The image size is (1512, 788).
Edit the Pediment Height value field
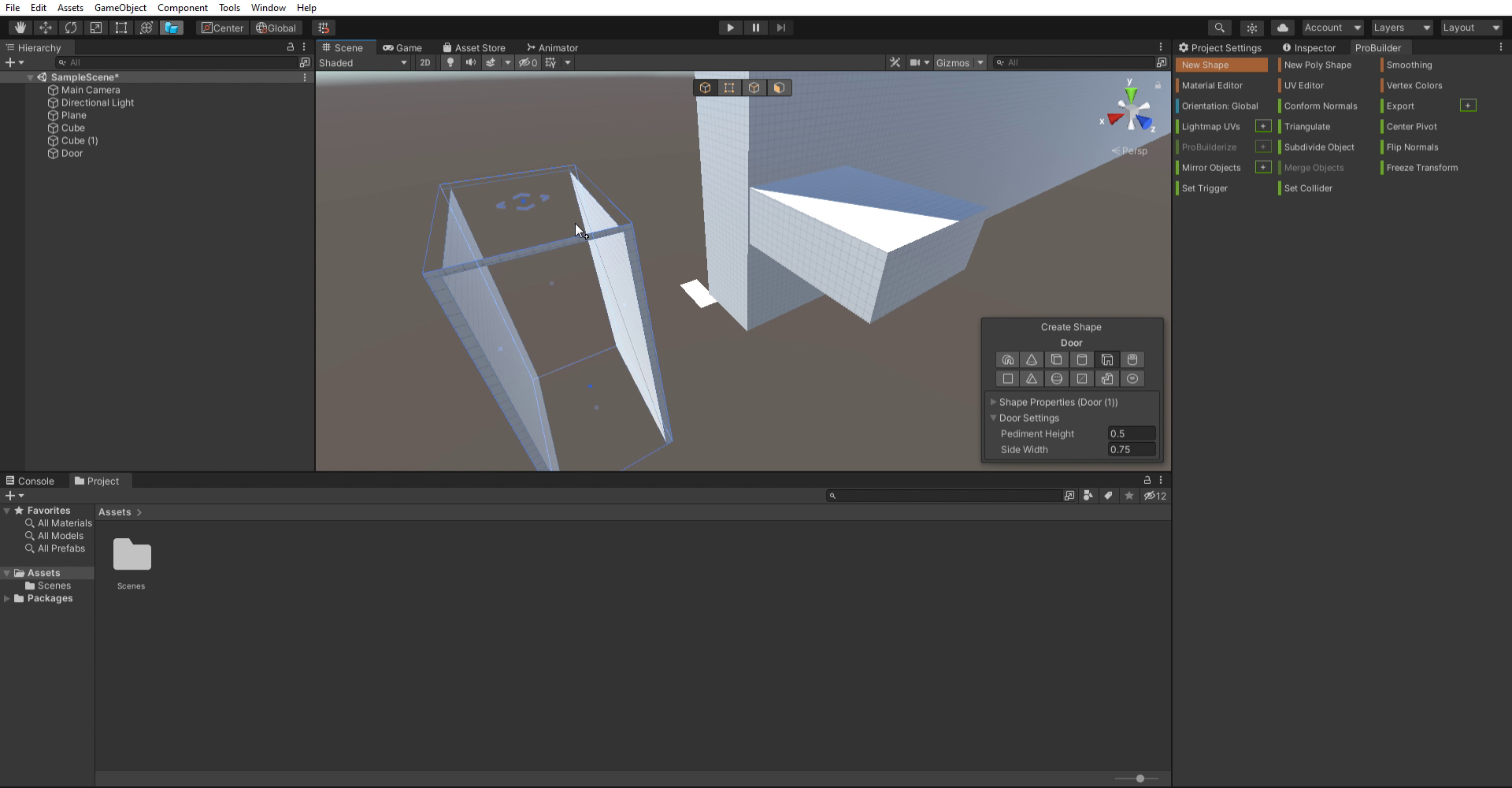pyautogui.click(x=1131, y=433)
